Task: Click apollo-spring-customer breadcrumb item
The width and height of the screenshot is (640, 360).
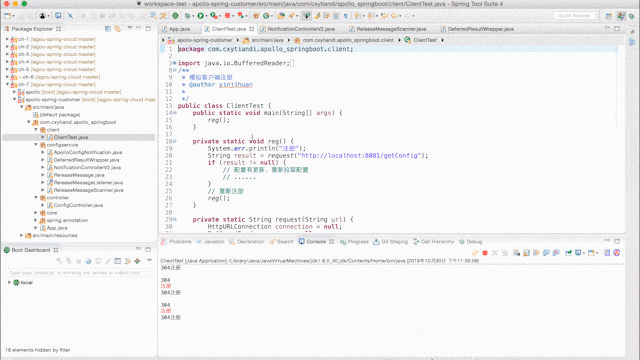Action: click(x=204, y=40)
